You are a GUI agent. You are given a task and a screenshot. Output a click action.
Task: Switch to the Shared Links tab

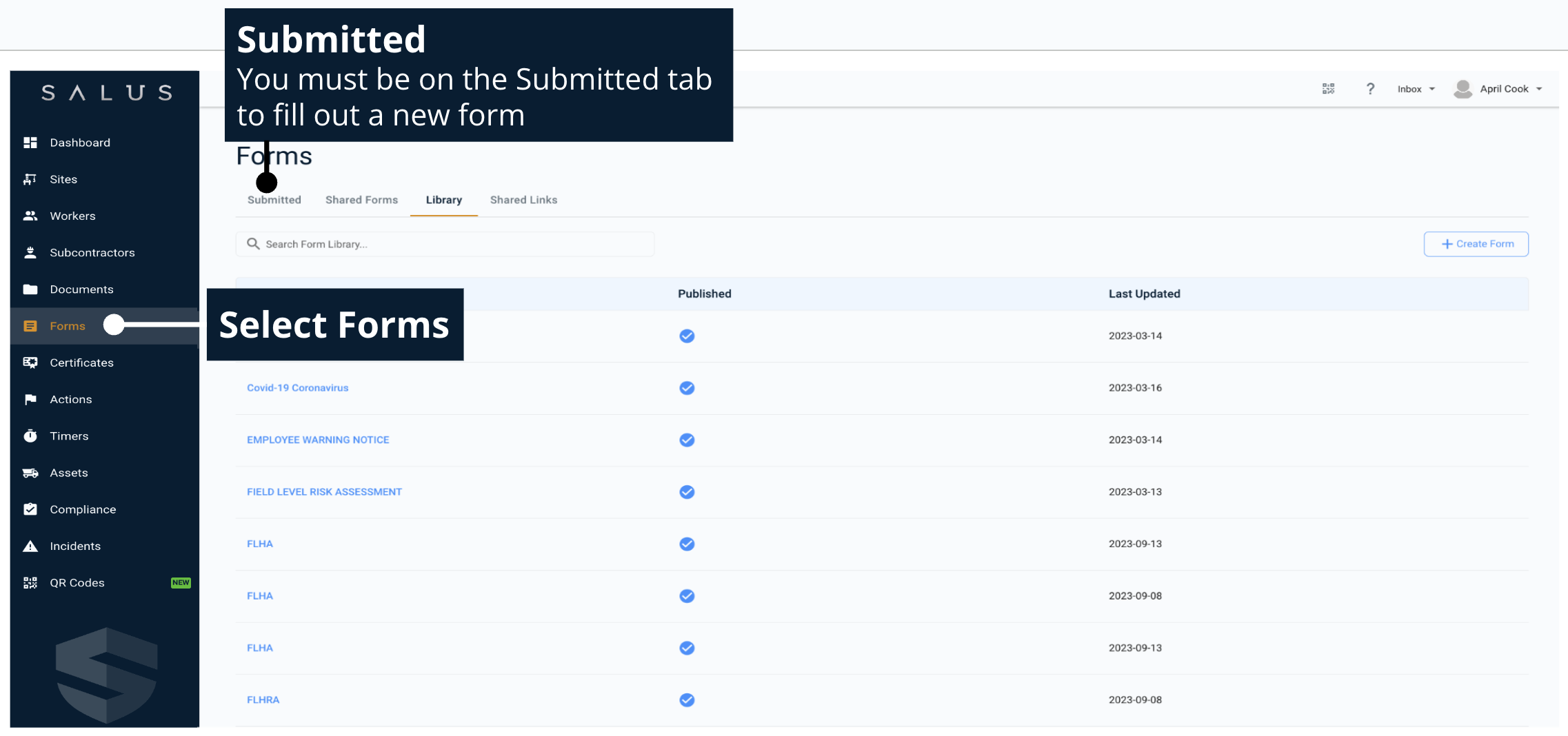(x=523, y=200)
